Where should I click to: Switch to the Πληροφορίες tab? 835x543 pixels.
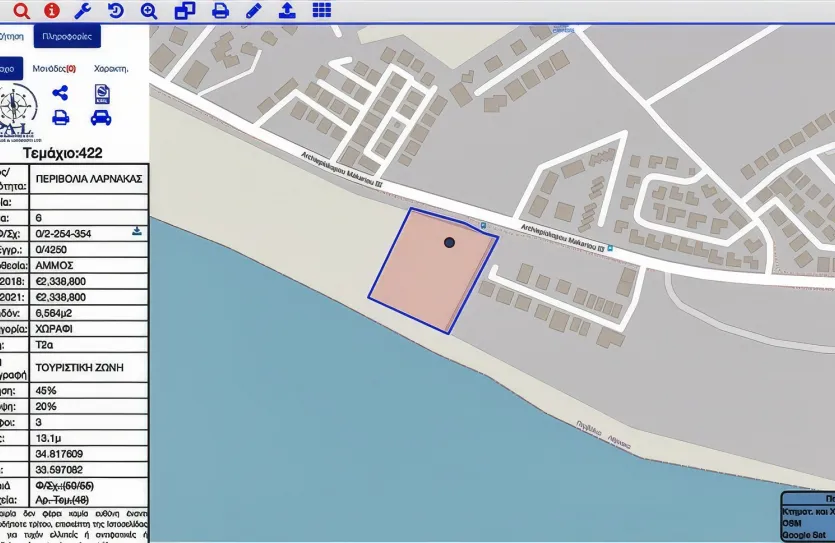point(67,36)
